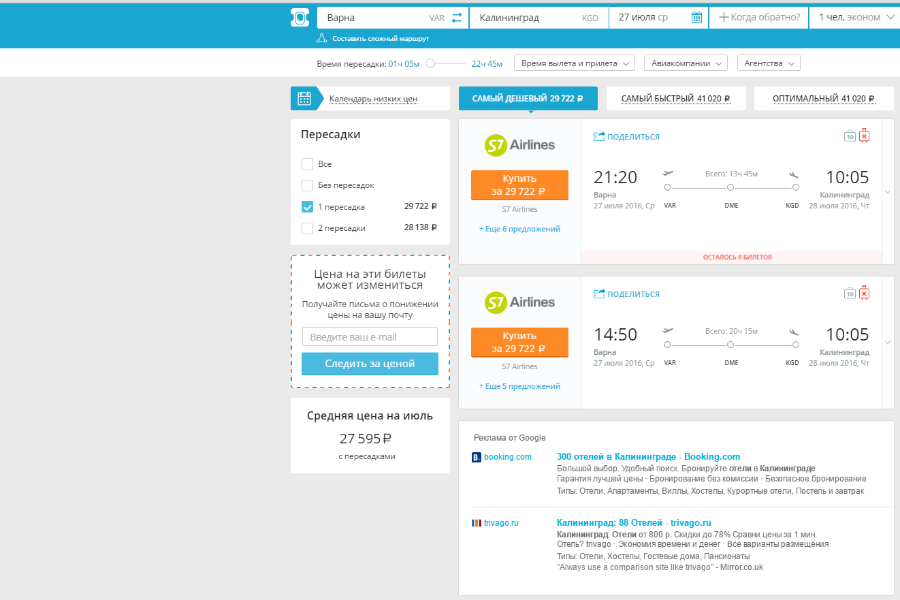900x600 pixels.
Task: Click hand luggage icon on second ticket
Action: click(849, 293)
